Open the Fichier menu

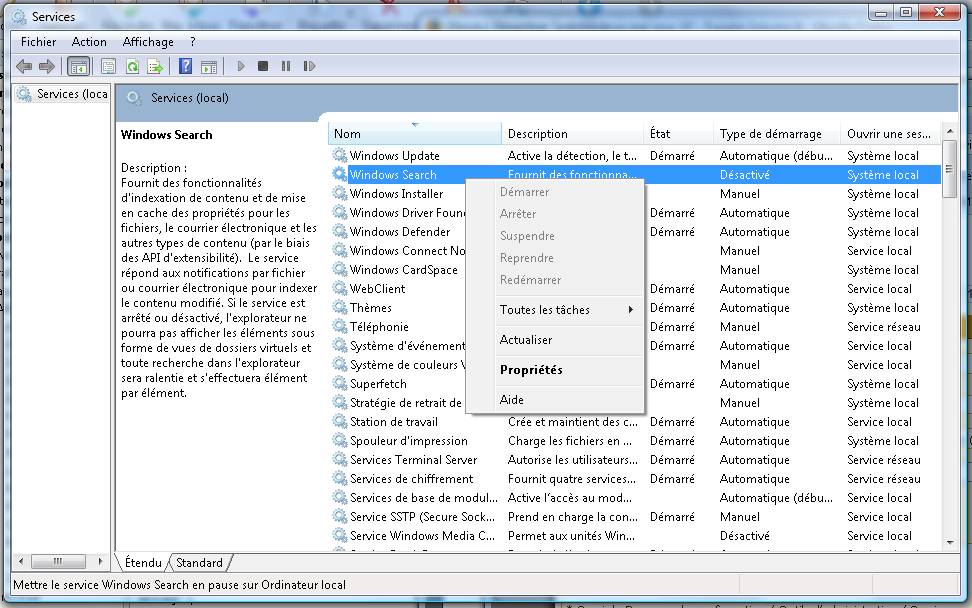tap(37, 42)
